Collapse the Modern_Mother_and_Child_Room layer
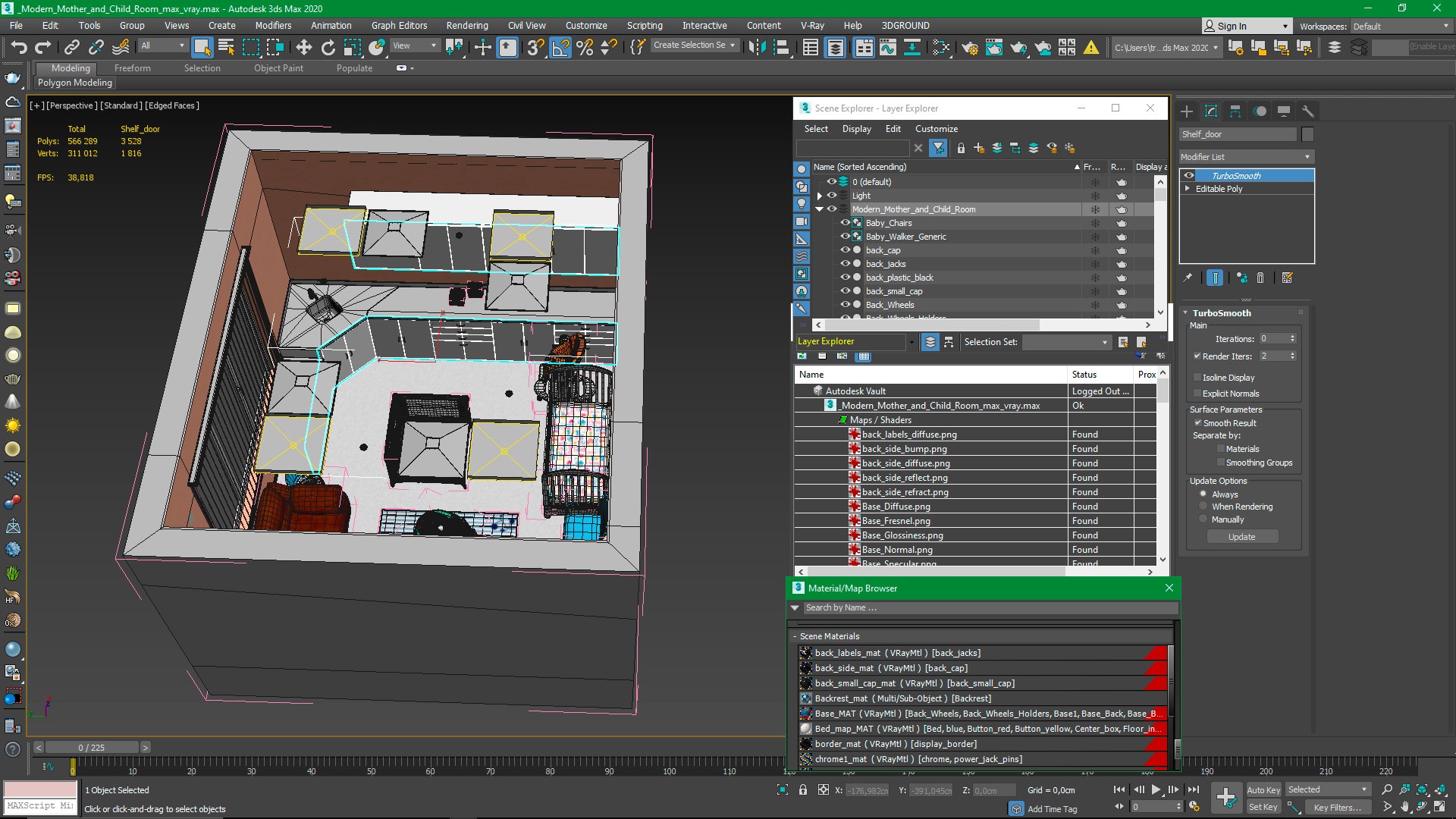Screen dimensions: 1456x819 [x=819, y=209]
